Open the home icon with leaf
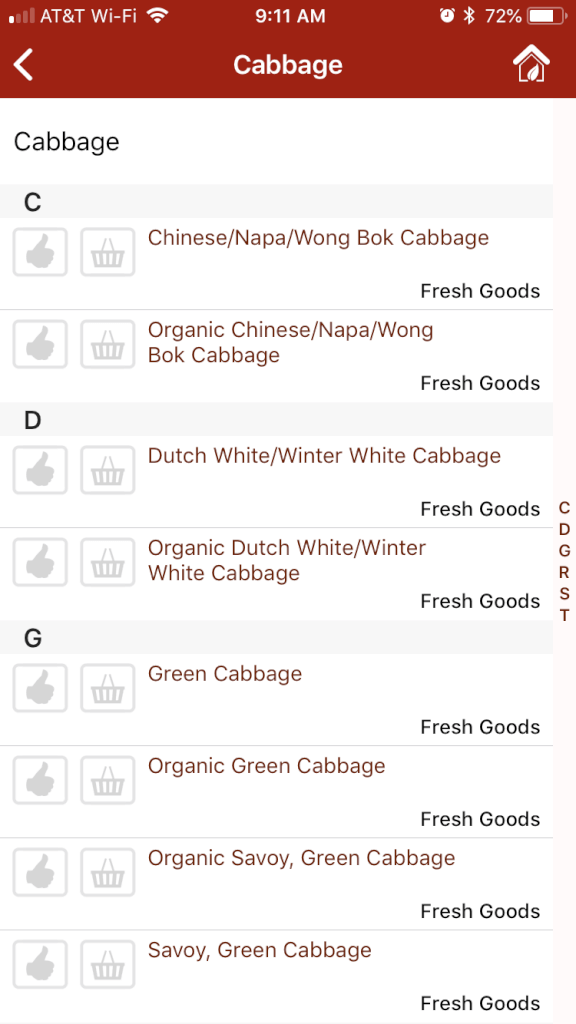The image size is (576, 1024). (531, 64)
